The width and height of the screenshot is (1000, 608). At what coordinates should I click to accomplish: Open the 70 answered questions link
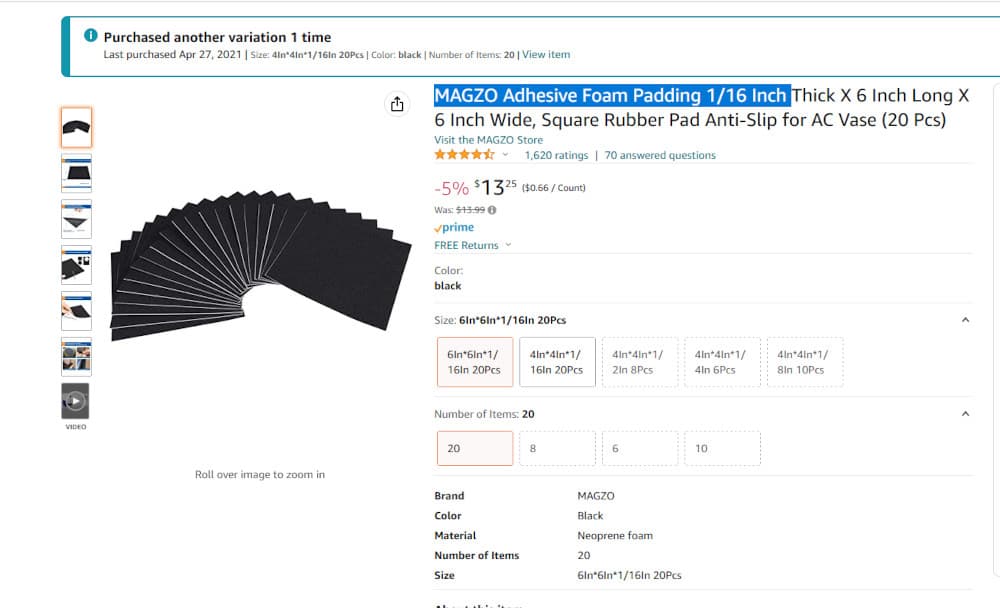[x=660, y=155]
